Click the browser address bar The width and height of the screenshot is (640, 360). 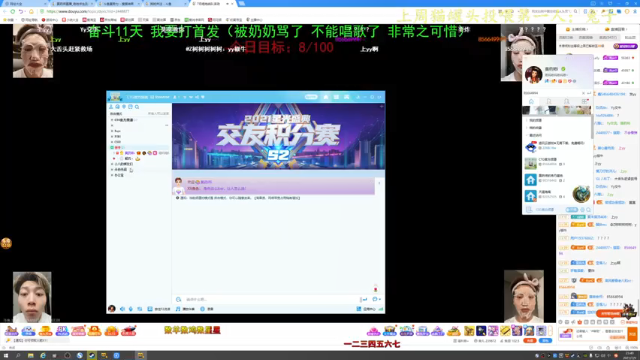pyautogui.click(x=265, y=11)
